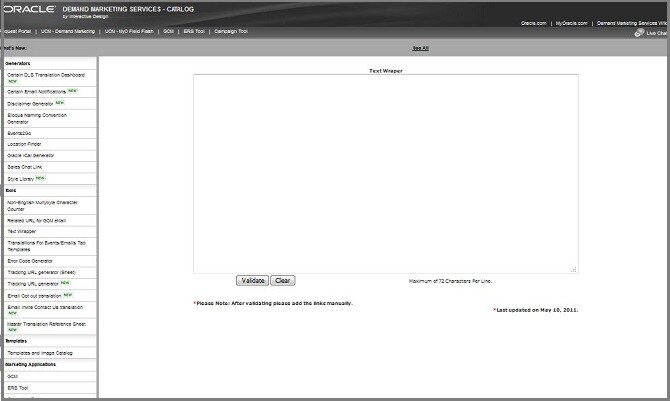The image size is (670, 401).
Task: Click the Clear button
Action: (x=282, y=280)
